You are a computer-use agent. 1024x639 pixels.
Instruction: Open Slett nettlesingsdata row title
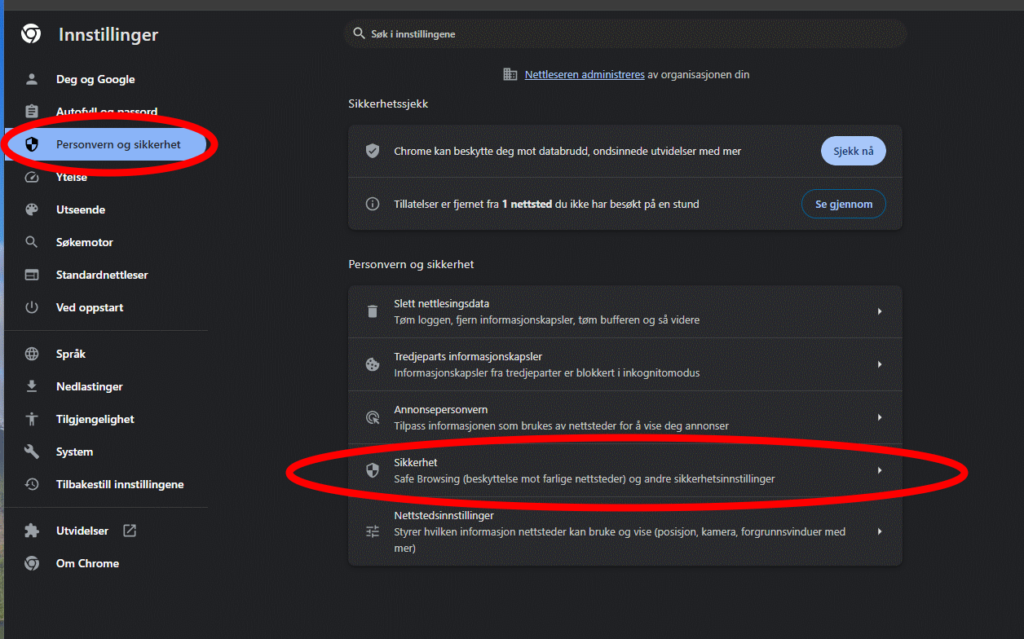pos(441,304)
